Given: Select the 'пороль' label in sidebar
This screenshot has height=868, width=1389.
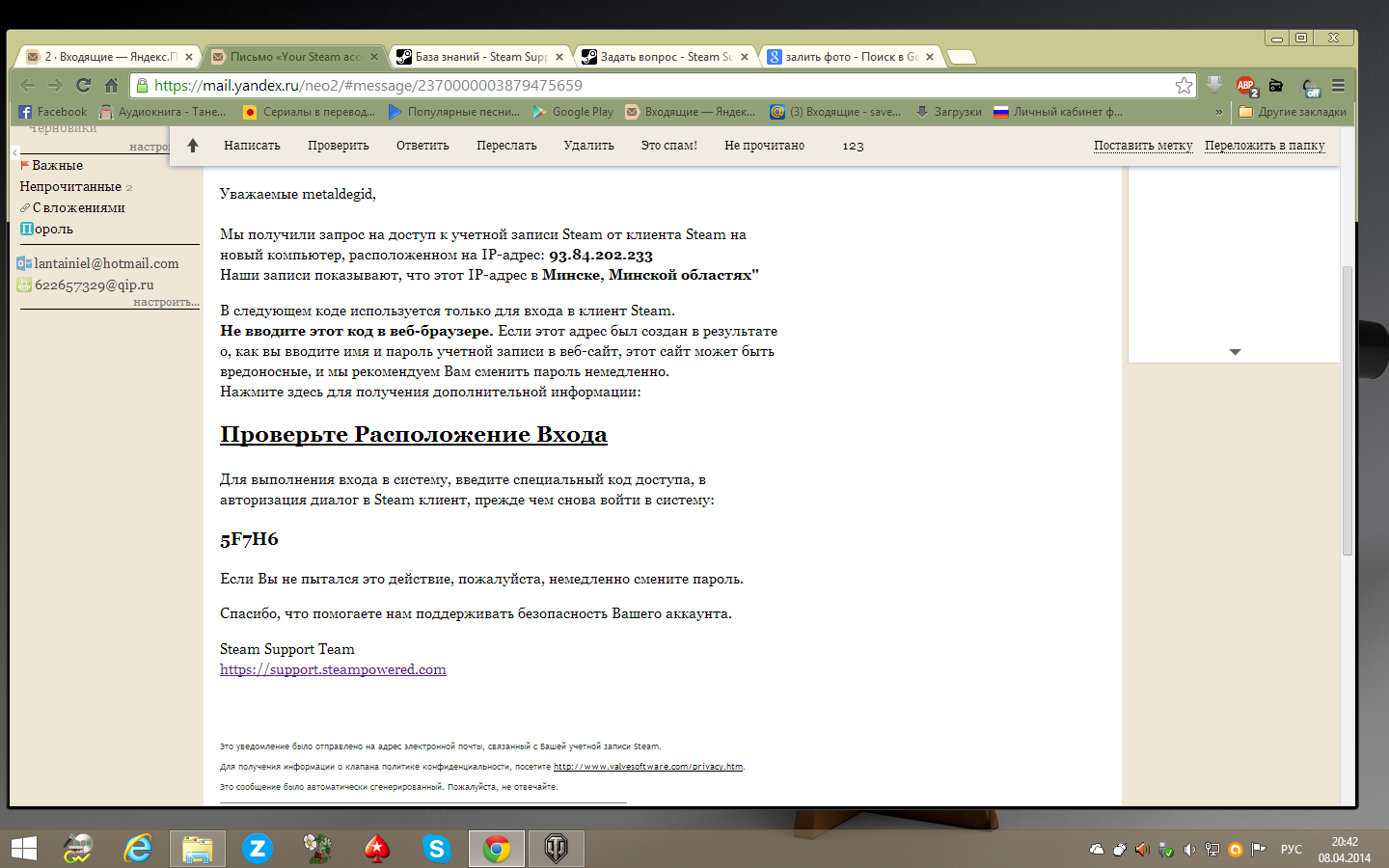Looking at the screenshot, I should pos(46,230).
